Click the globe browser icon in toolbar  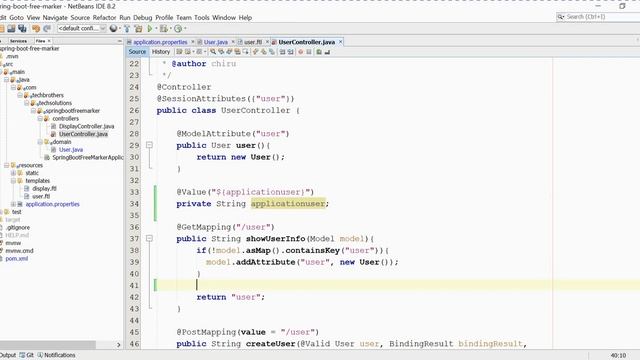click(x=113, y=28)
